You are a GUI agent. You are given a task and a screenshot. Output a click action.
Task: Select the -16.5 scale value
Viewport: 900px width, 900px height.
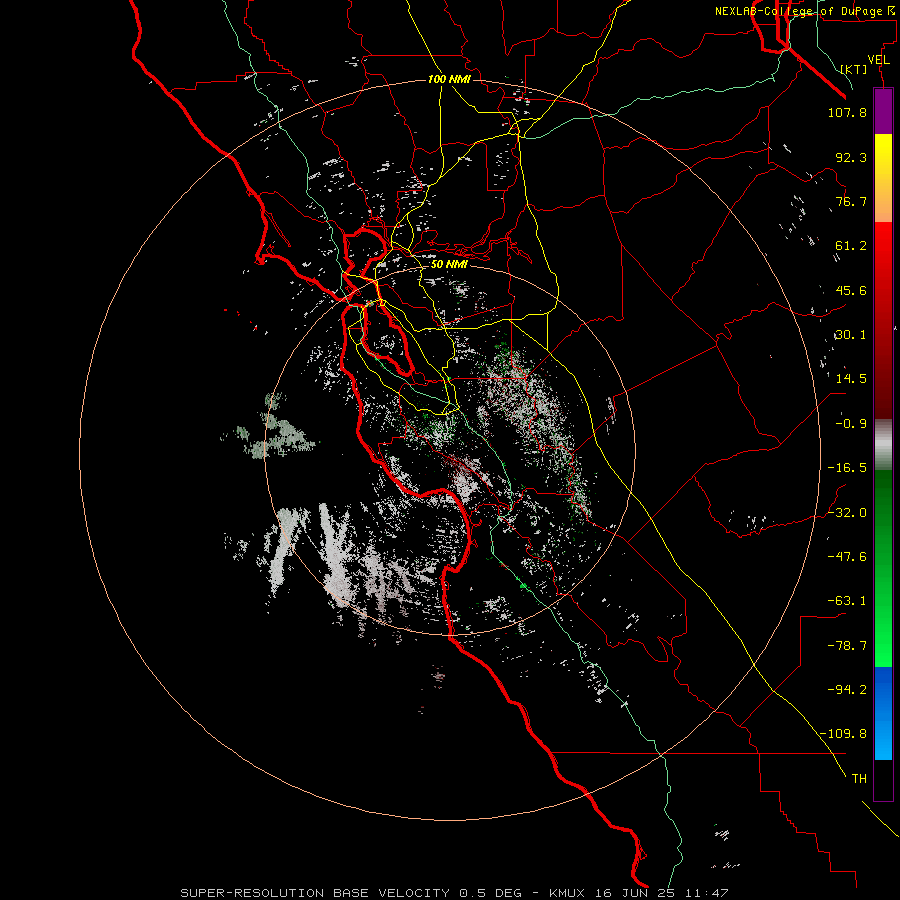[847, 468]
